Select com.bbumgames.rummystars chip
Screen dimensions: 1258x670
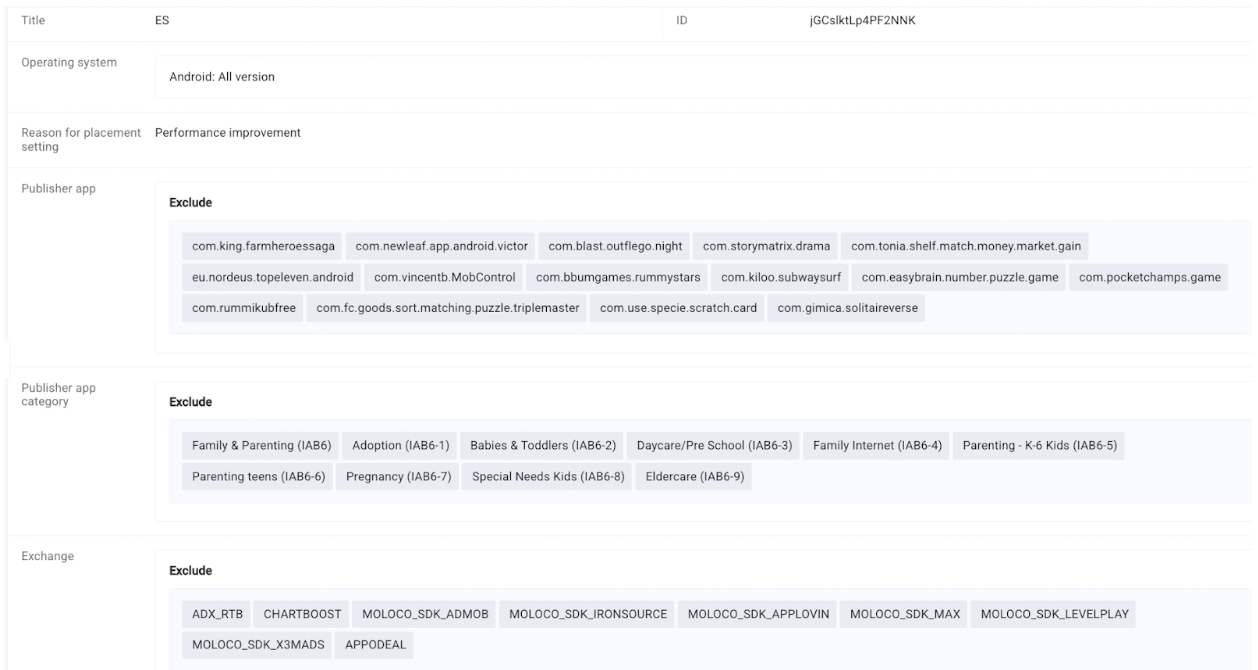pos(619,277)
